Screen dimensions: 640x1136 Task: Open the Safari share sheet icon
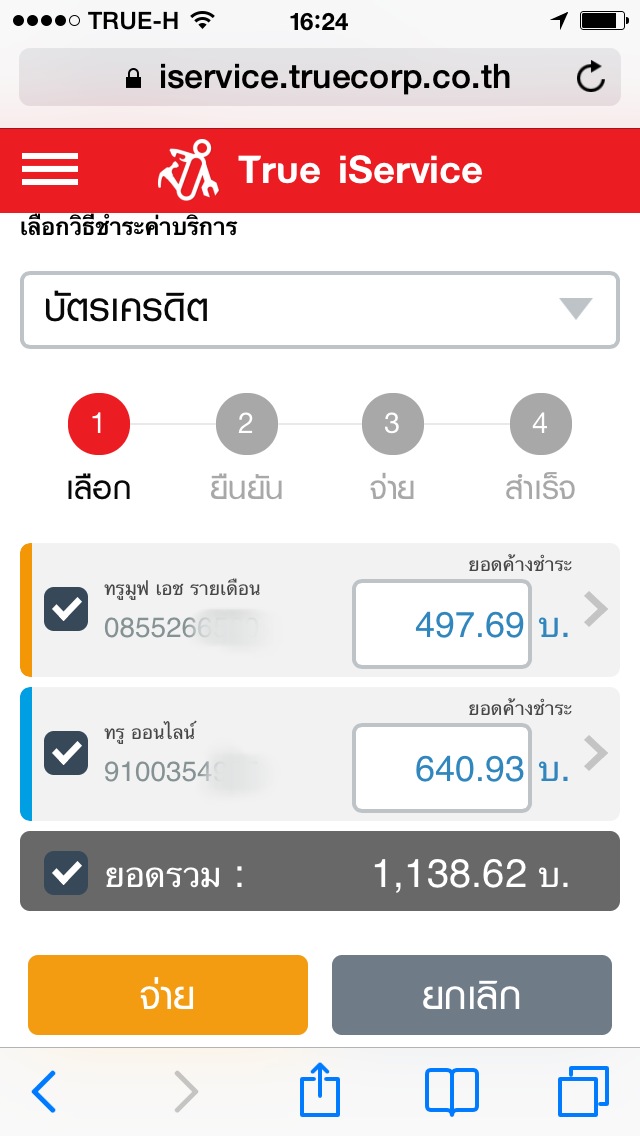pos(320,1089)
